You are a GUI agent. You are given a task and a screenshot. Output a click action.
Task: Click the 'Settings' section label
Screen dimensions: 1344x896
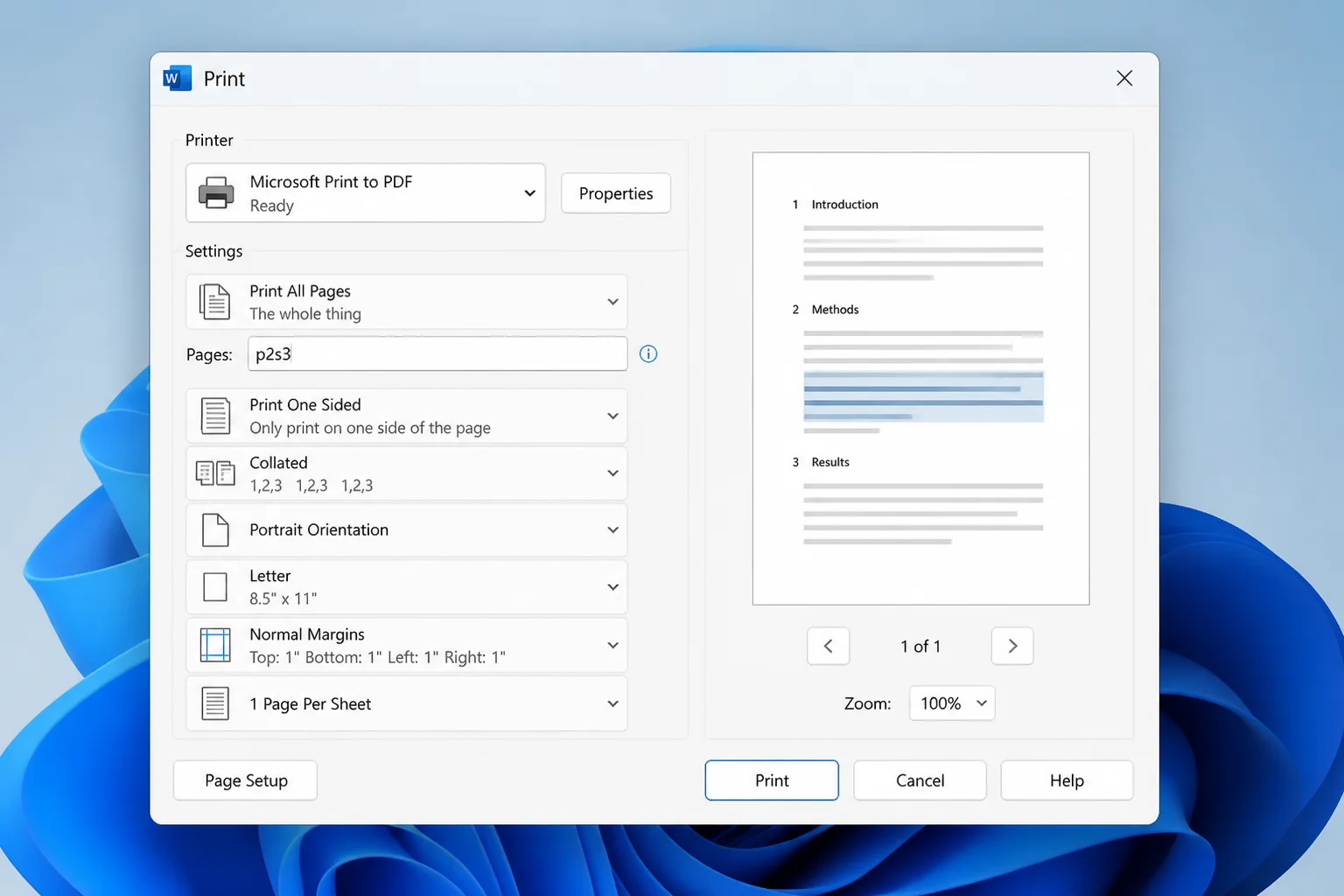click(213, 251)
